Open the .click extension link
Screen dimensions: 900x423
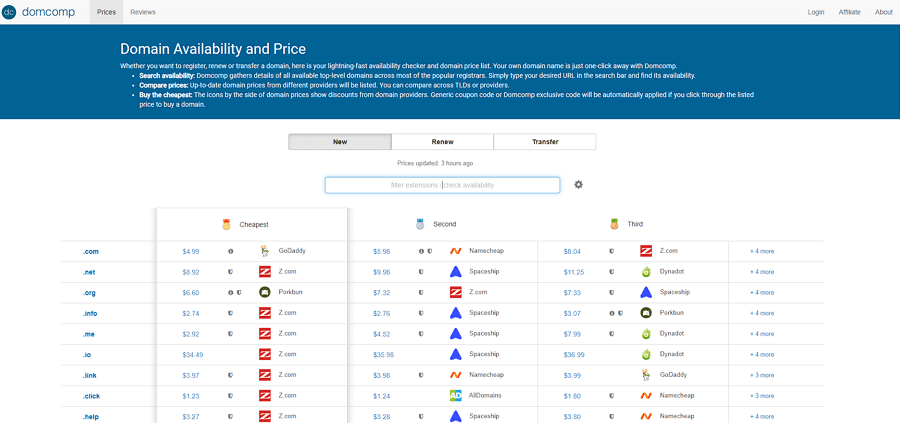(91, 396)
